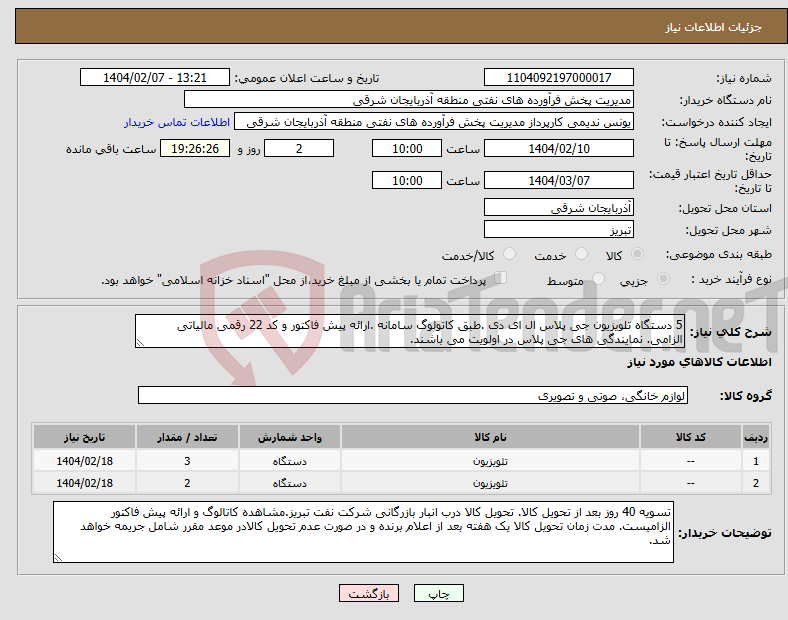The width and height of the screenshot is (788, 620).
Task: Select the کالا radio button
Action: pos(637,254)
